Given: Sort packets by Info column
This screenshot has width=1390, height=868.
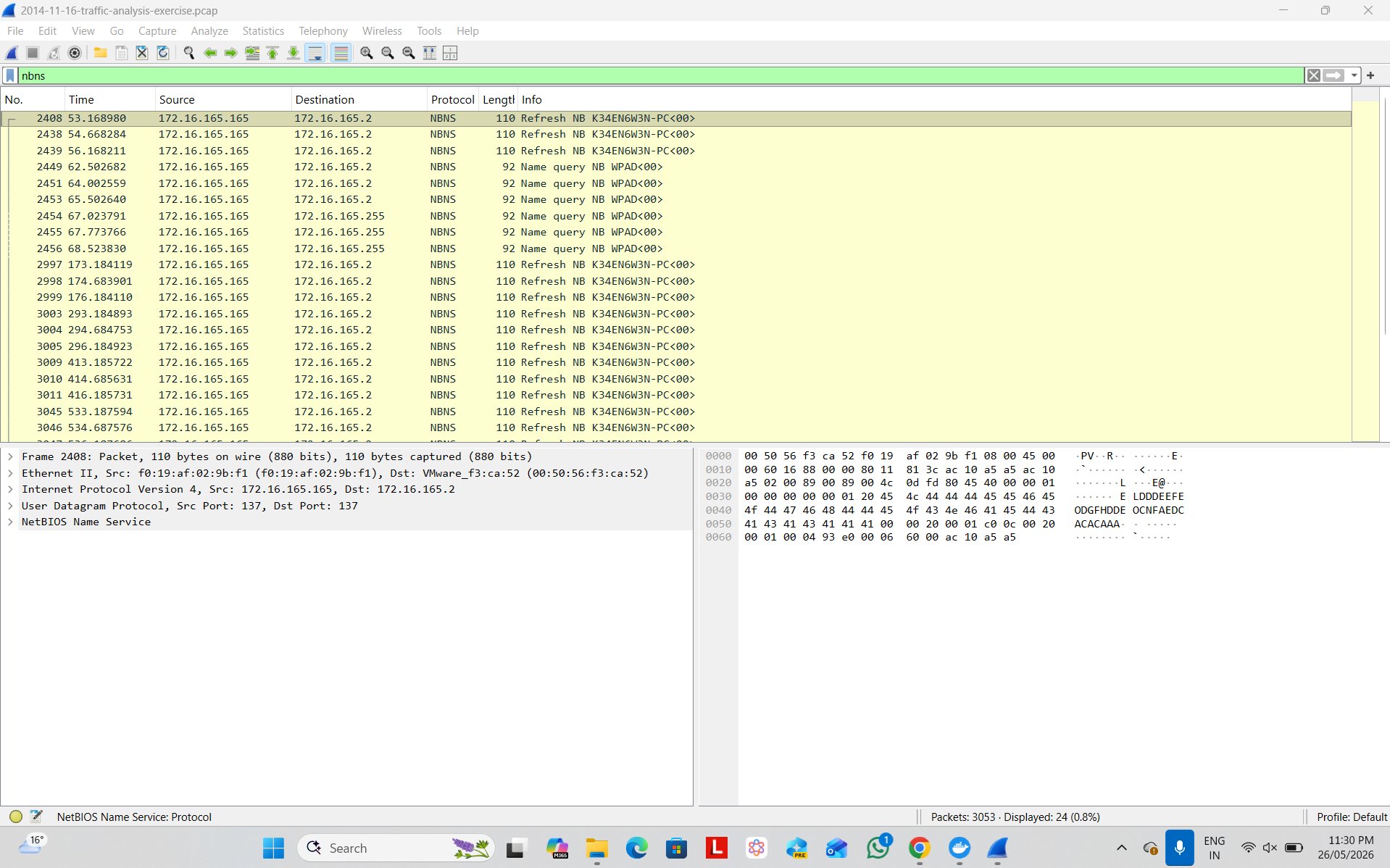Looking at the screenshot, I should [x=933, y=99].
